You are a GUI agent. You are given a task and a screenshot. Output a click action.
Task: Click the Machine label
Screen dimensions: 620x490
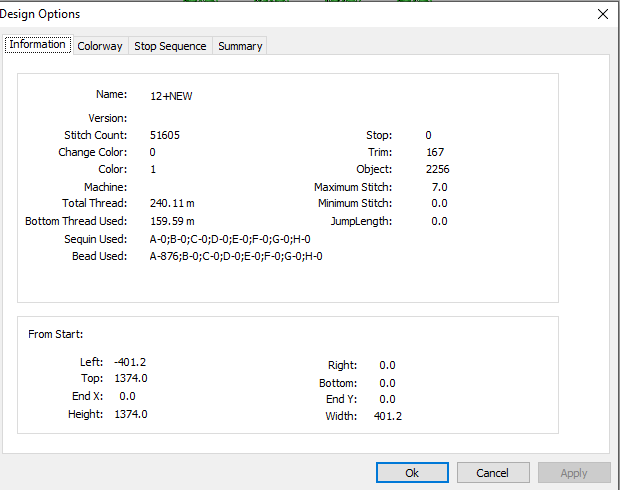(x=106, y=187)
